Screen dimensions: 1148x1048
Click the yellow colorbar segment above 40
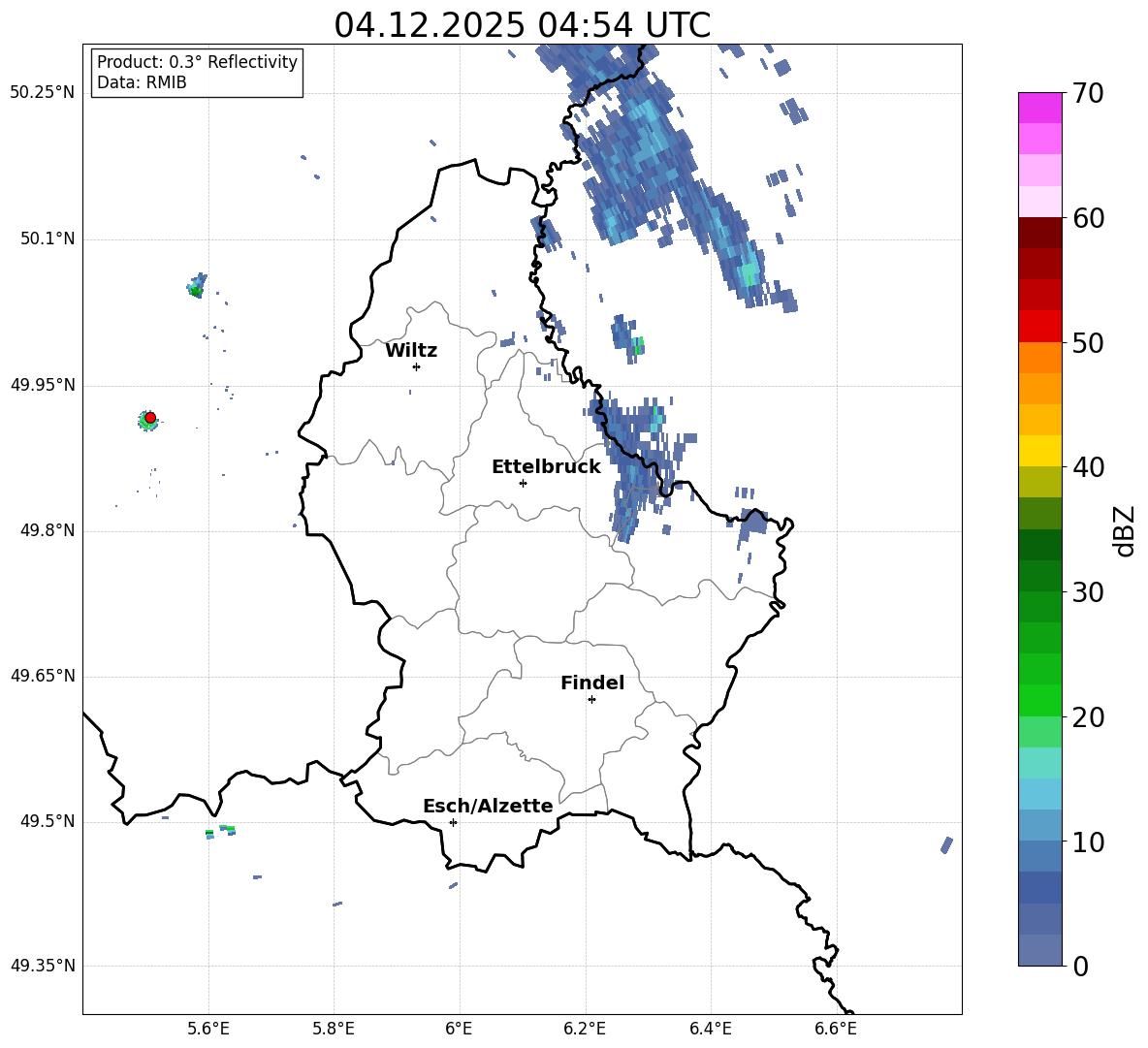[1039, 451]
